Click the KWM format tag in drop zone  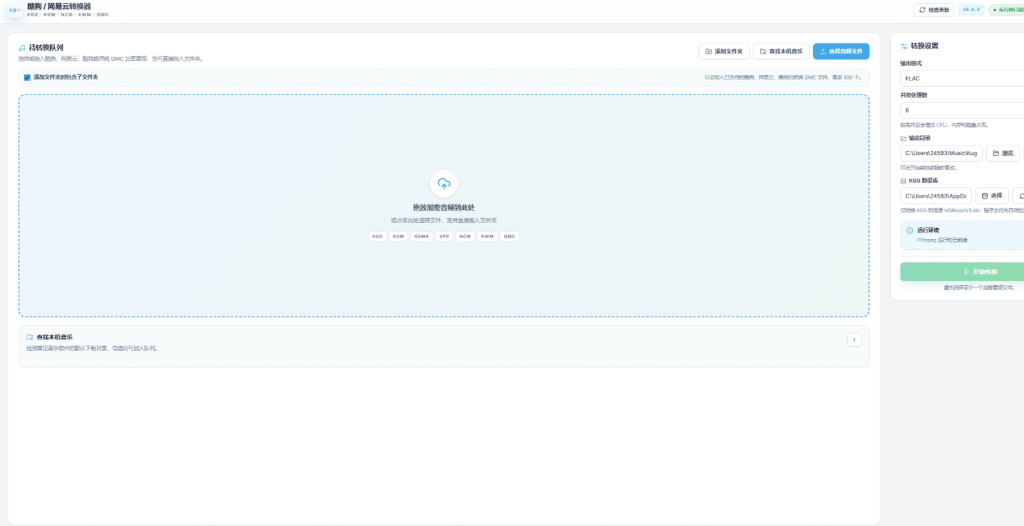[x=487, y=237]
